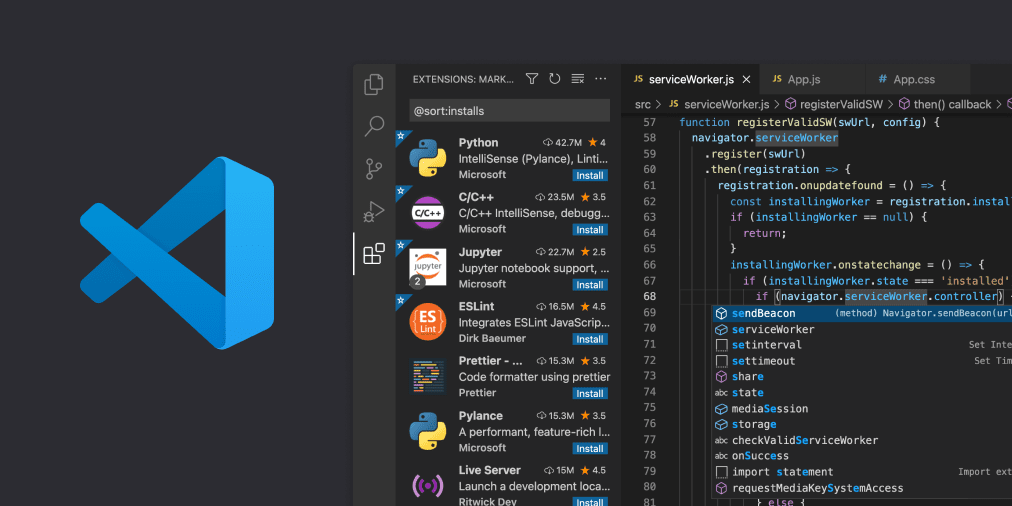The image size is (1012, 506).
Task: Select the mediaSession suggestion
Action: [862, 409]
